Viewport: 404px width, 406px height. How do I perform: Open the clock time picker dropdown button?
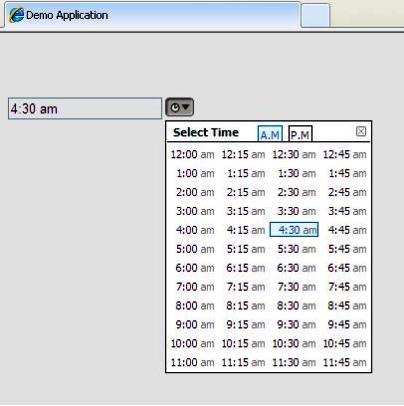tap(179, 107)
